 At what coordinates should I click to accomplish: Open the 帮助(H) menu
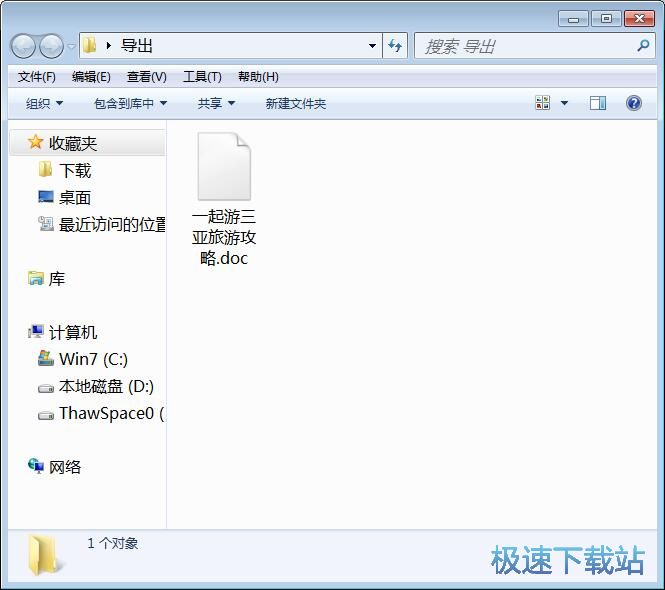click(x=258, y=77)
